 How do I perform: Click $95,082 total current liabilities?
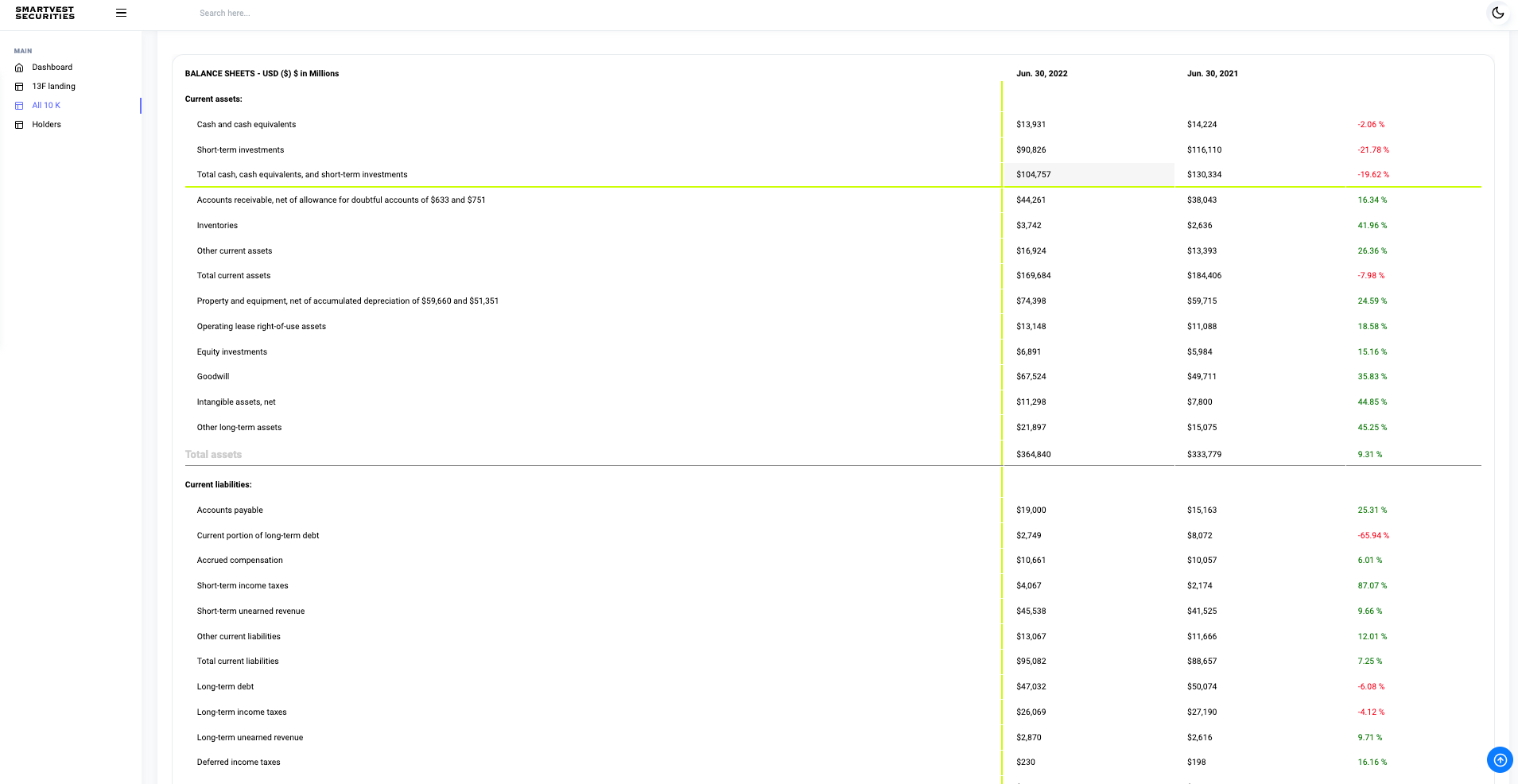tap(1031, 662)
